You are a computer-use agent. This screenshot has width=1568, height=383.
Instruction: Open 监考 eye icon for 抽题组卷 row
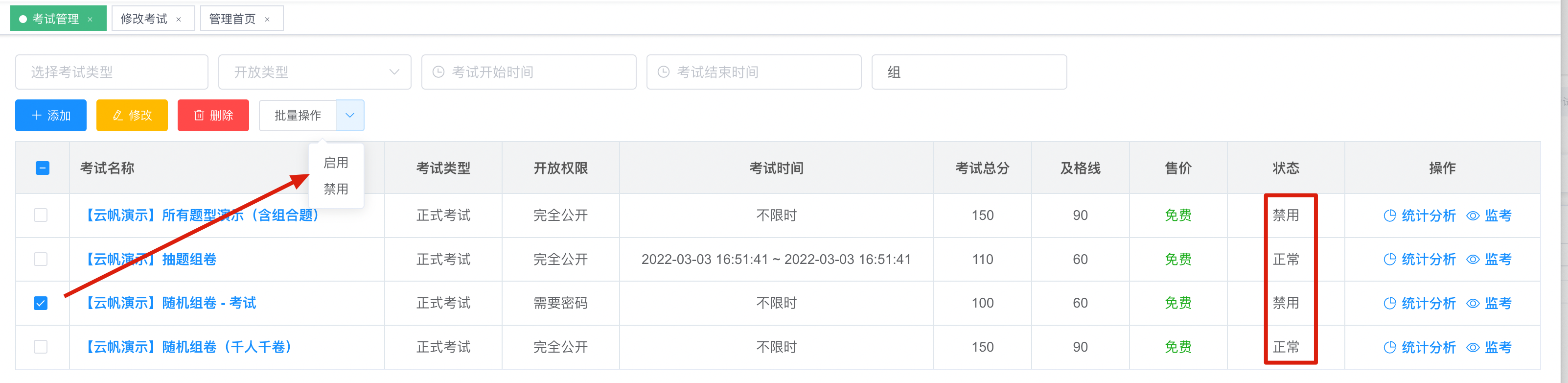click(1473, 260)
